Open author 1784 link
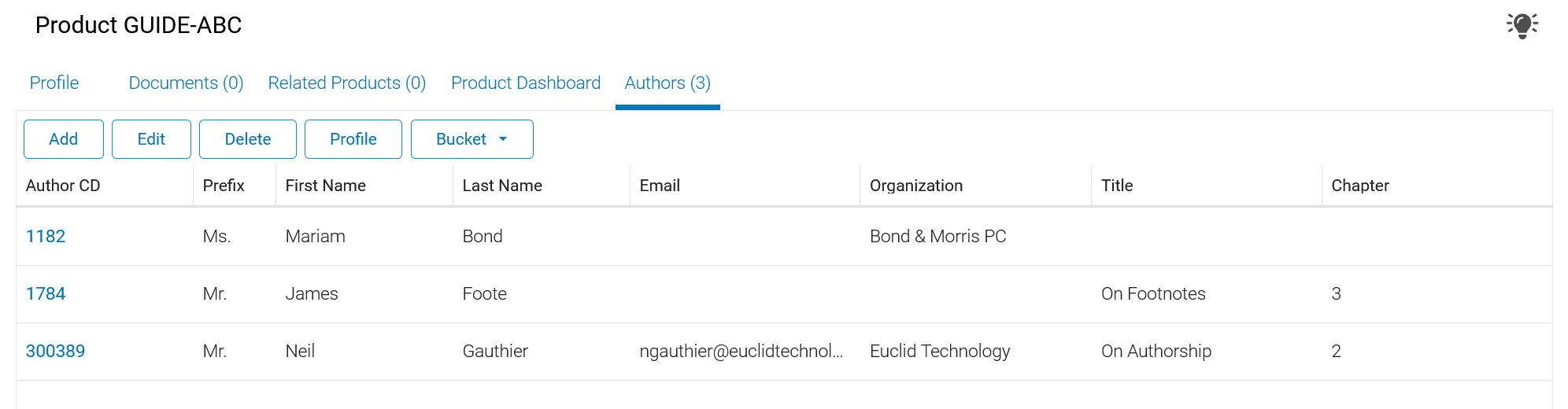This screenshot has height=409, width=1568. pos(46,293)
